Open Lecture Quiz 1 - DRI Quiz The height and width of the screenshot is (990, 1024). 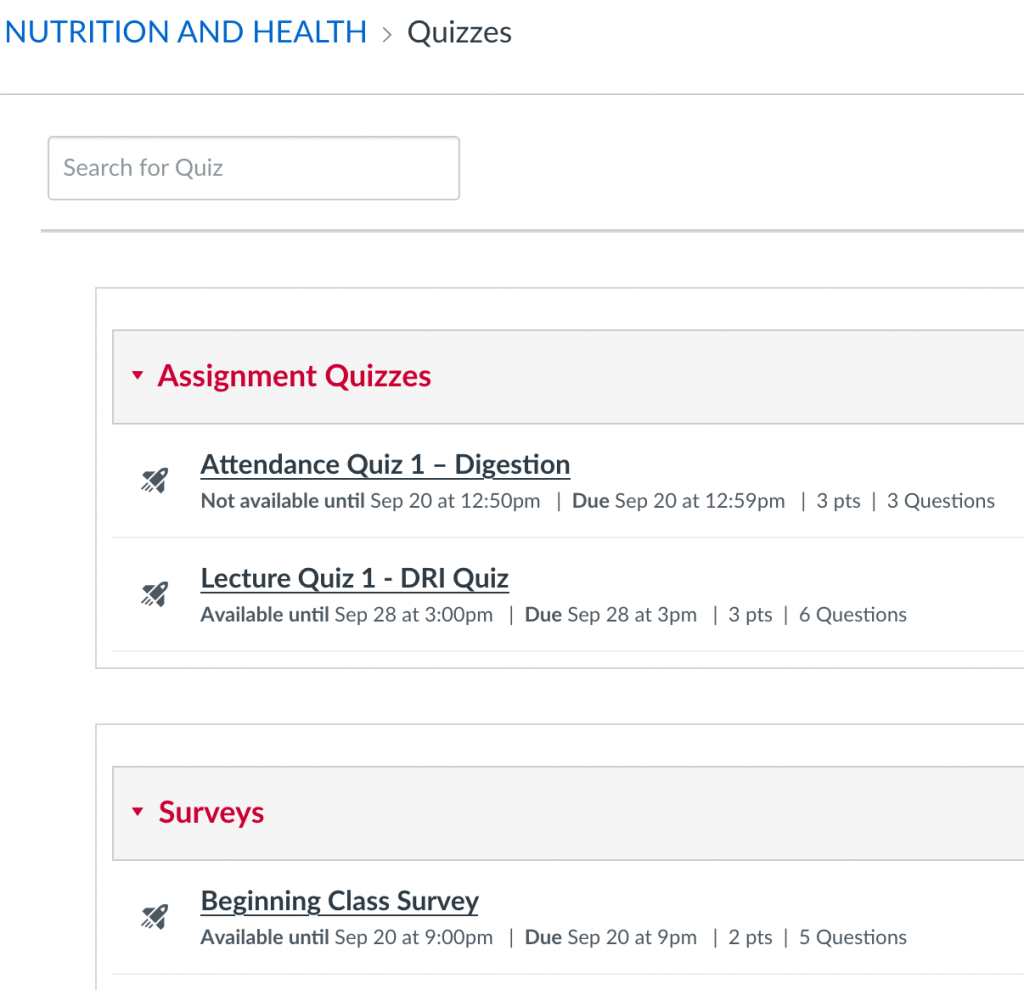(x=354, y=579)
